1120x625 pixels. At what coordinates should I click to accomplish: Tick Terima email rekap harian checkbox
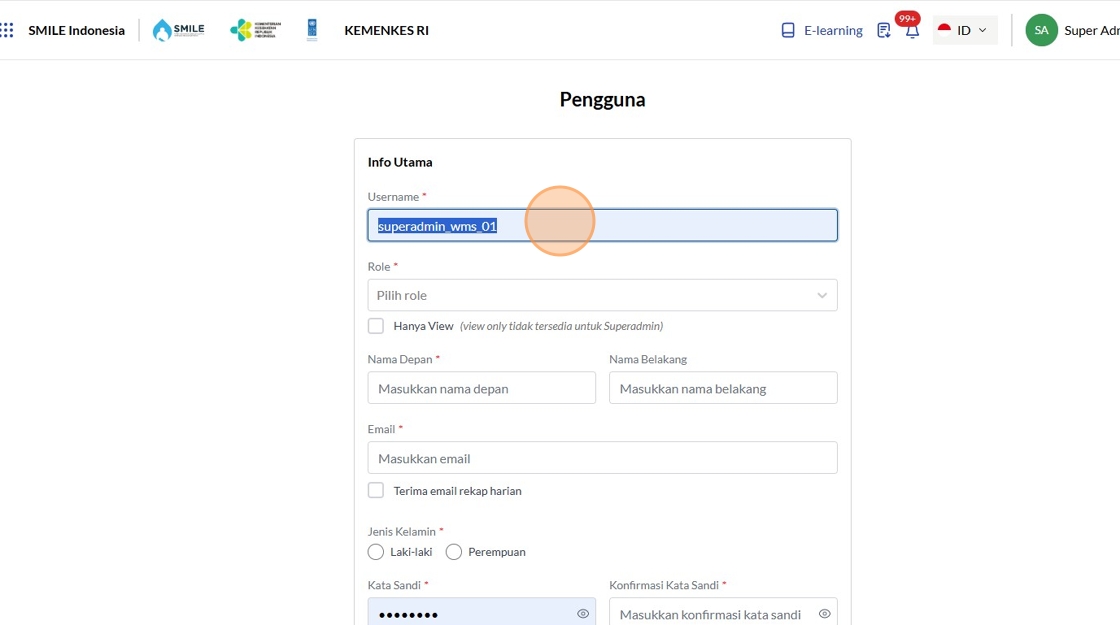(376, 491)
